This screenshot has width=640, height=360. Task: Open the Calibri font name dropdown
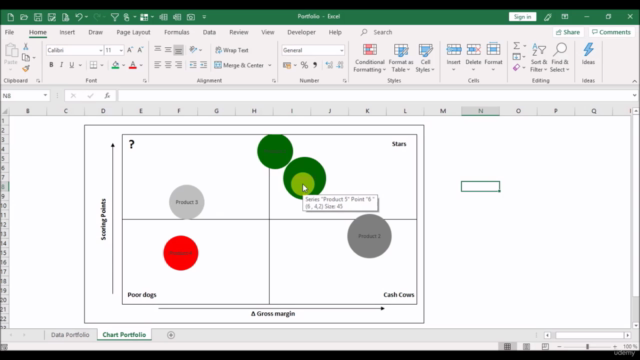click(x=100, y=50)
